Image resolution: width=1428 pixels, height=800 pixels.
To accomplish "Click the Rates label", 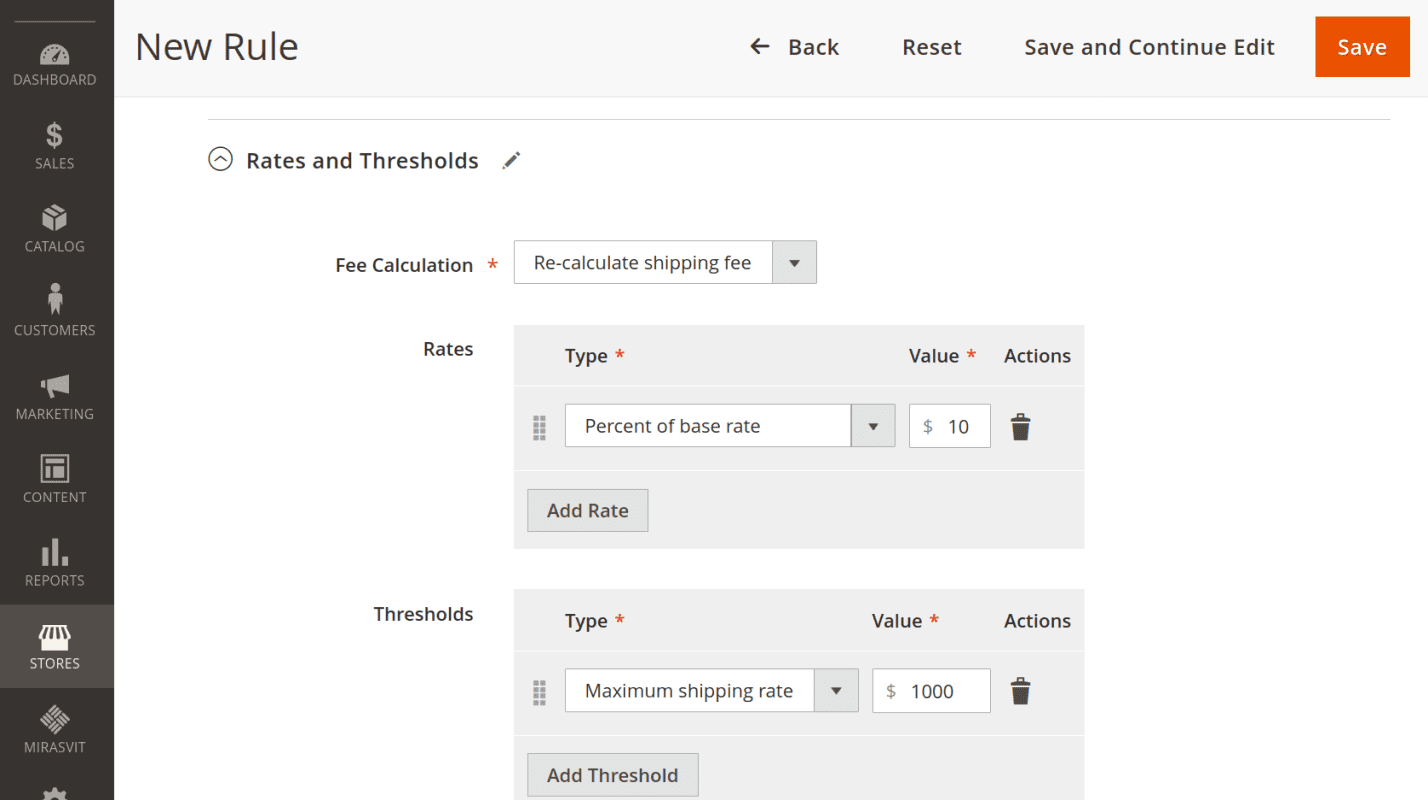I will pos(448,349).
